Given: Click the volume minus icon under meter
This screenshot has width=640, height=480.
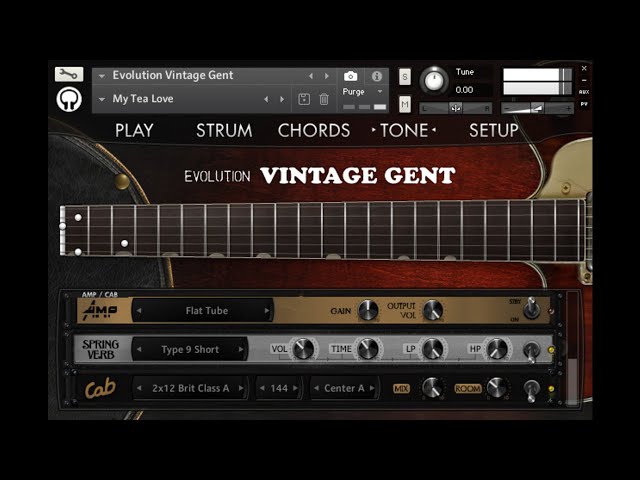Looking at the screenshot, I should tap(507, 109).
